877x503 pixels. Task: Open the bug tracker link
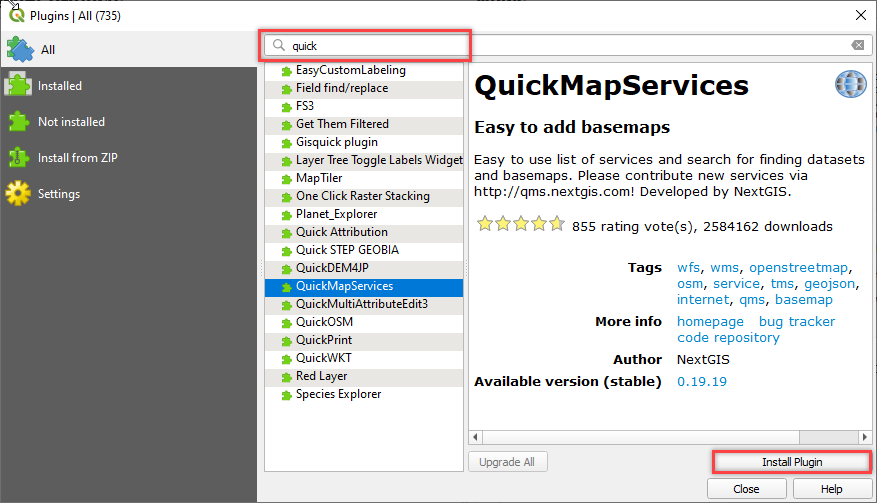(x=796, y=321)
